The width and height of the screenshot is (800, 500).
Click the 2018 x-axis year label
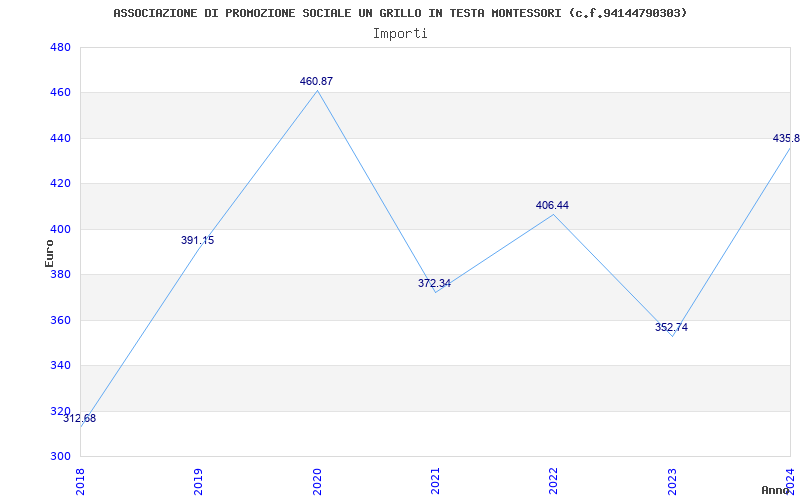pos(80,482)
